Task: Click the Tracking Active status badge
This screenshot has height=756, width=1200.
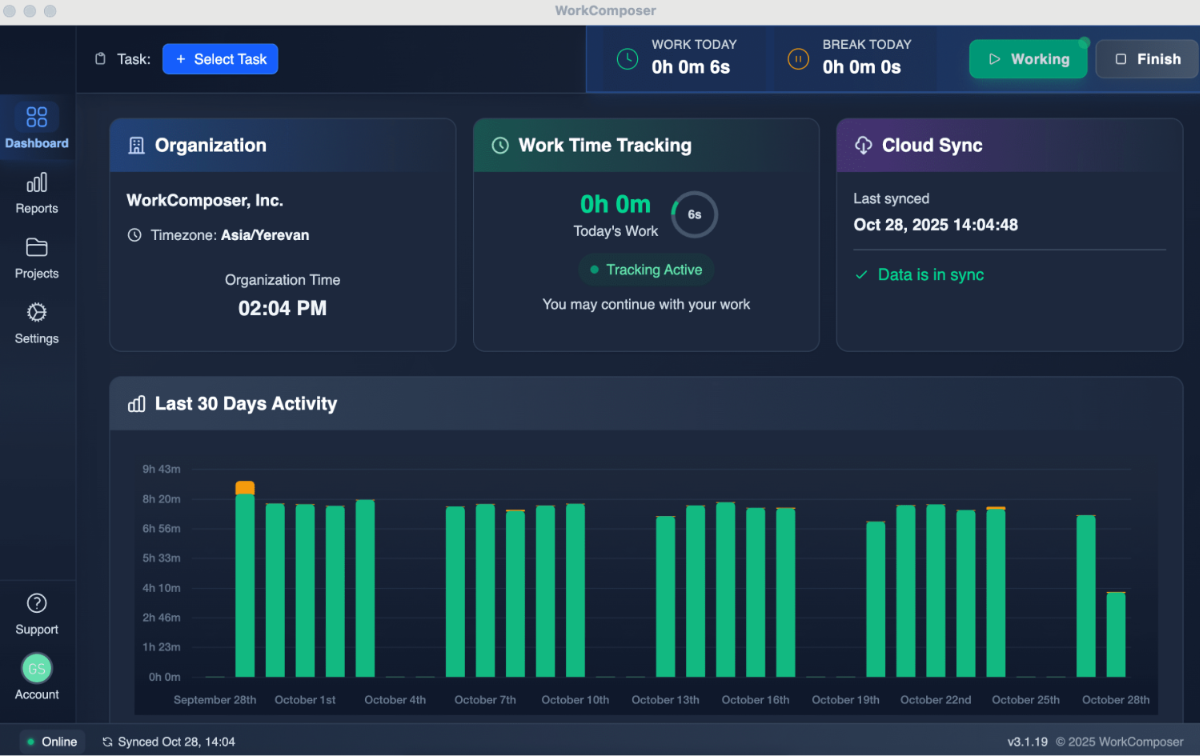Action: point(645,270)
